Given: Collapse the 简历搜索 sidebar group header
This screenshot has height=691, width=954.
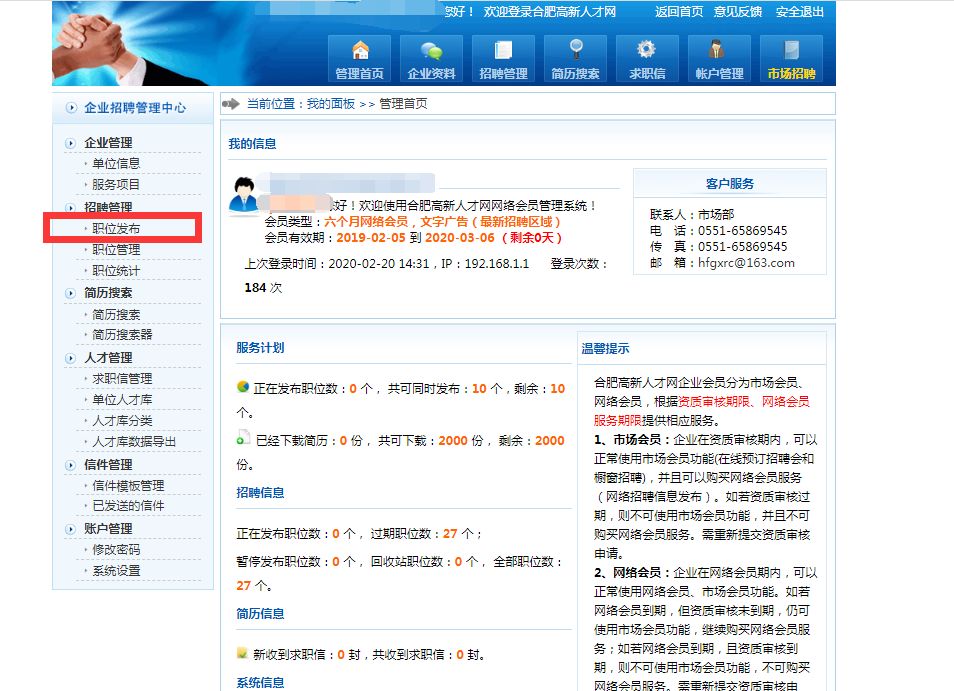Looking at the screenshot, I should 107,293.
